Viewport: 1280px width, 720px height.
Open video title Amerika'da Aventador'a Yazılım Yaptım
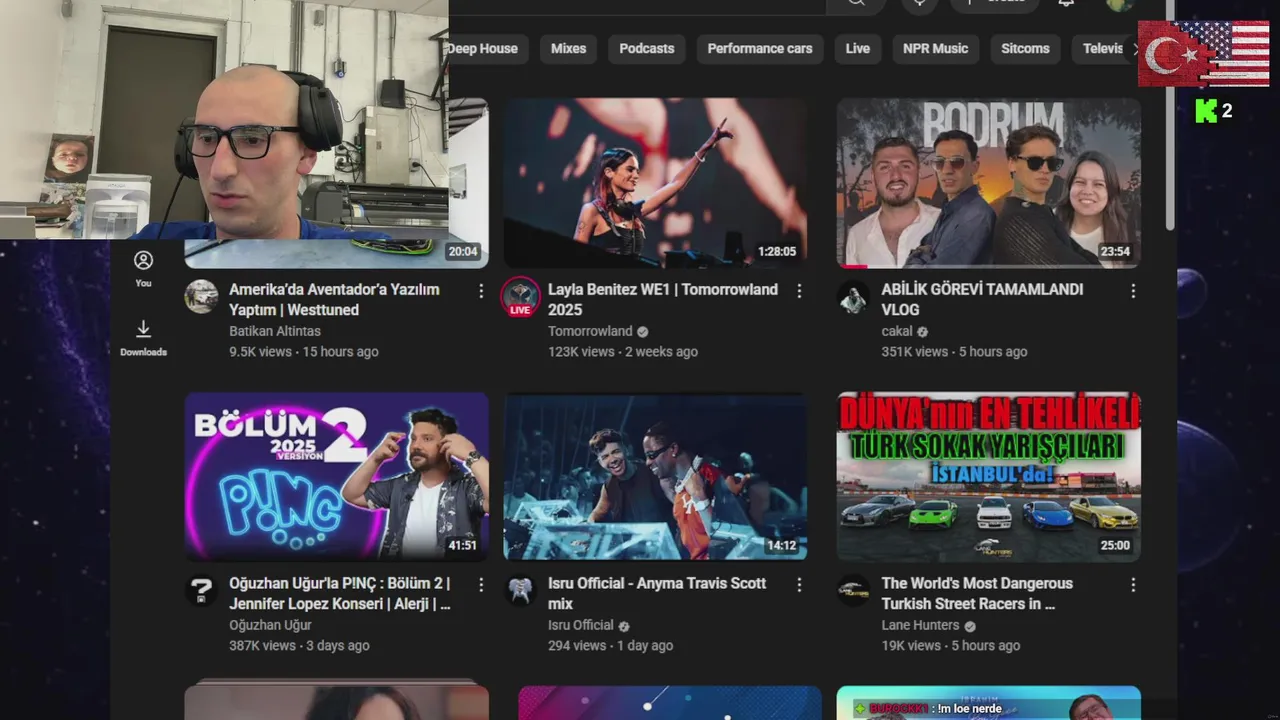(334, 300)
